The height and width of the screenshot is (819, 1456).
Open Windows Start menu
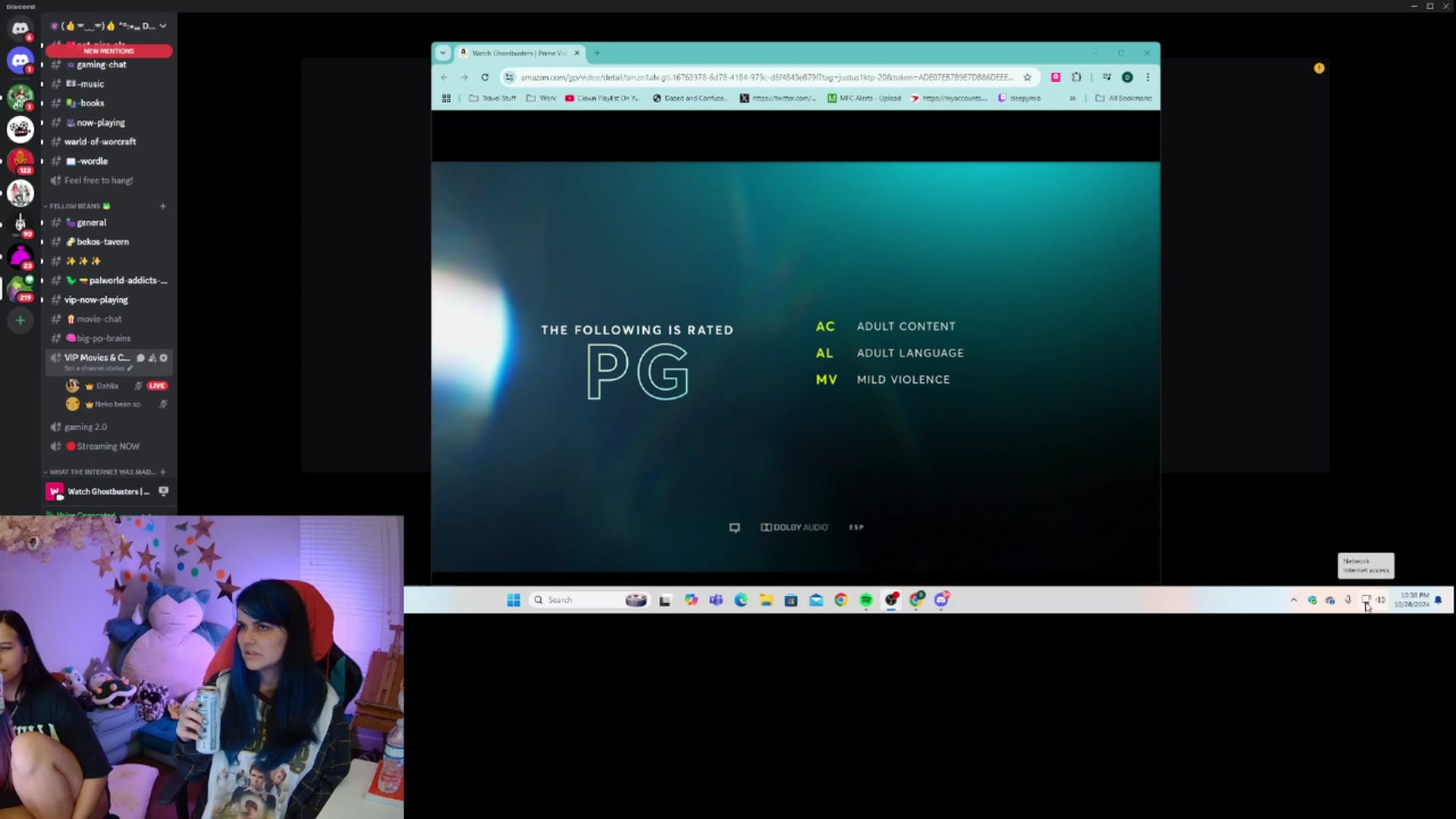pyautogui.click(x=513, y=600)
